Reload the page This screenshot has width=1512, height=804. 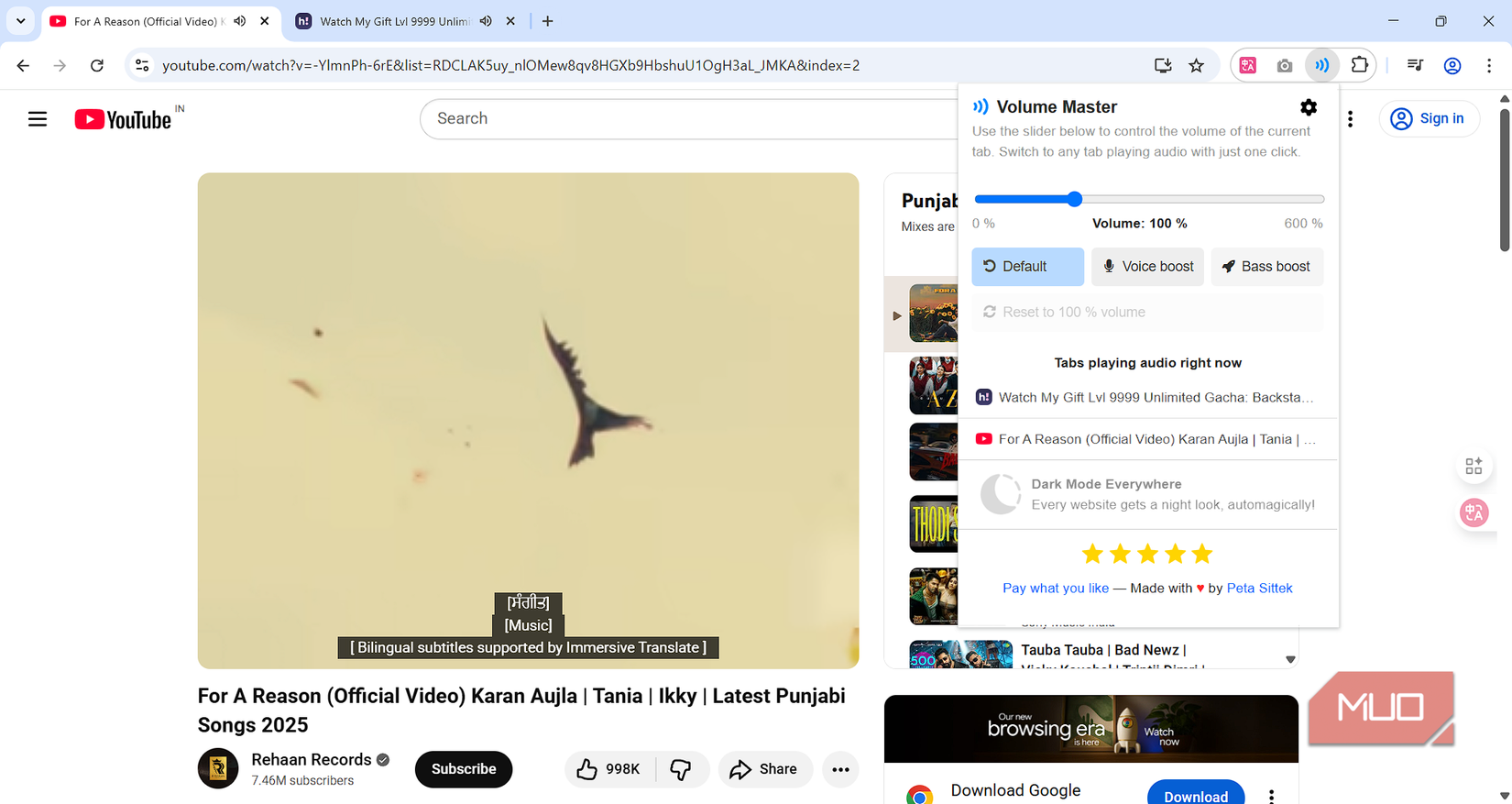[97, 65]
